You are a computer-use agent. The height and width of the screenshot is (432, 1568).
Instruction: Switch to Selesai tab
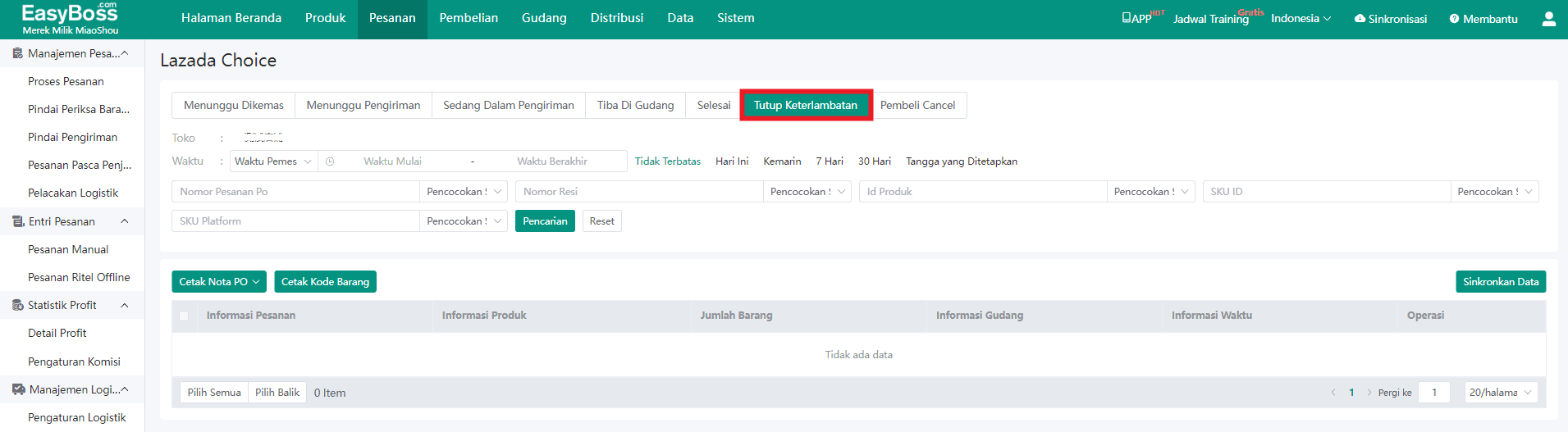[714, 106]
